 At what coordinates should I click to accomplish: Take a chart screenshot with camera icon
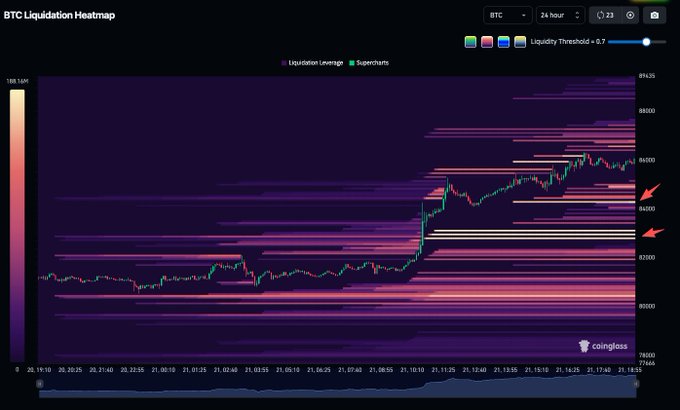[x=654, y=15]
